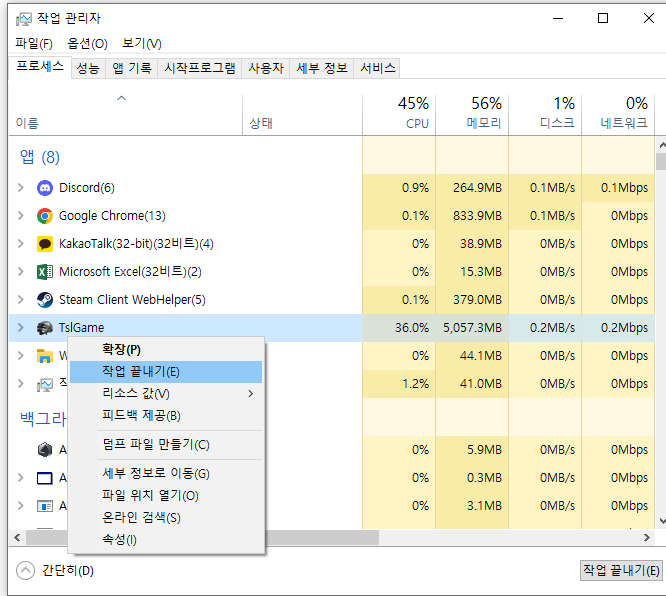Viewport: 666px width, 596px height.
Task: Click Steam's 379.0MB memory value
Action: click(x=477, y=300)
